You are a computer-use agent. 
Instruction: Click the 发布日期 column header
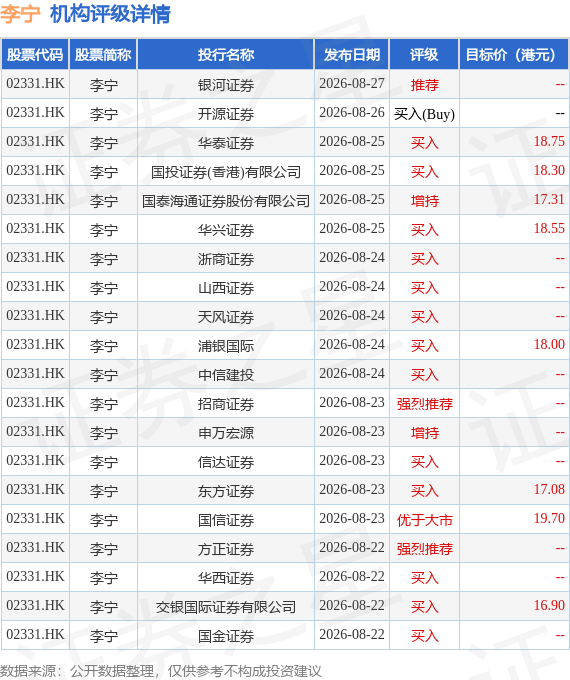[352, 55]
